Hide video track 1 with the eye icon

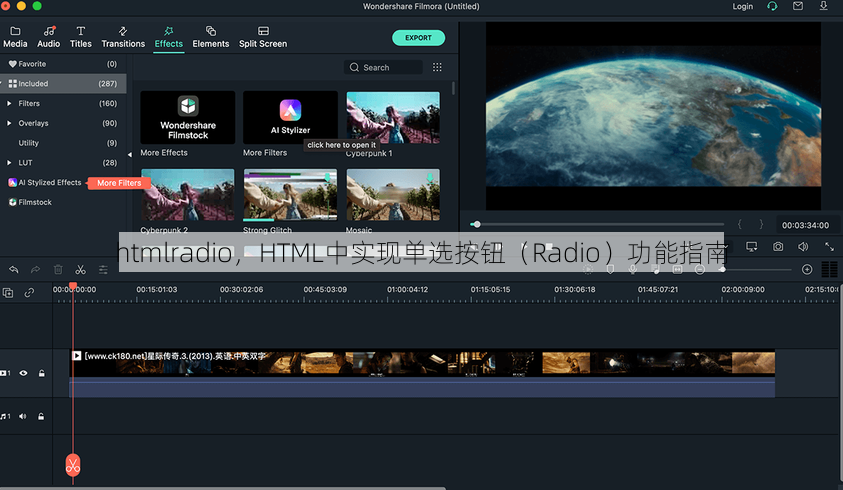point(23,373)
